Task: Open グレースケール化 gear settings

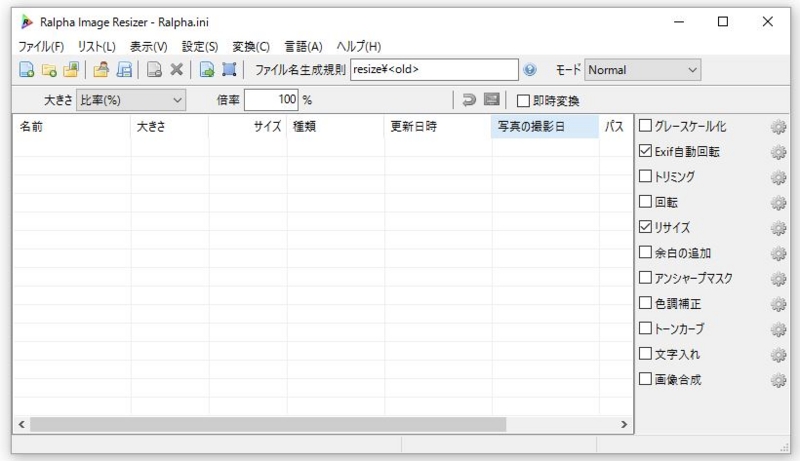Action: (x=778, y=126)
